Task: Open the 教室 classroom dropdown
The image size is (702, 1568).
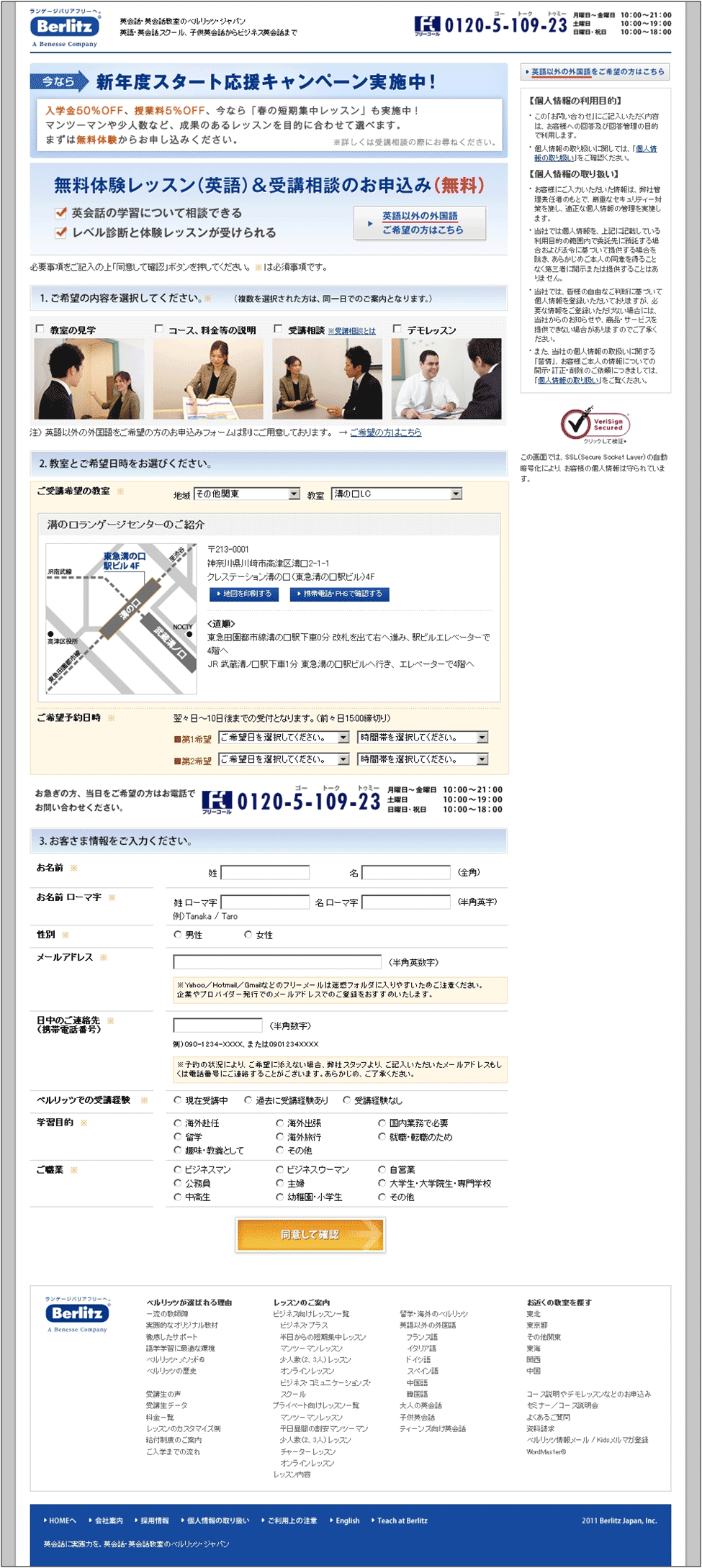Action: [x=396, y=494]
